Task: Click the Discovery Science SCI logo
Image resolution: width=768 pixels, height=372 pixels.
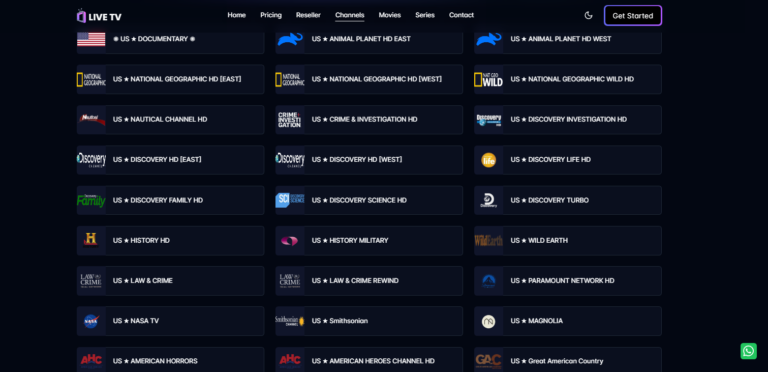Action: pyautogui.click(x=290, y=200)
